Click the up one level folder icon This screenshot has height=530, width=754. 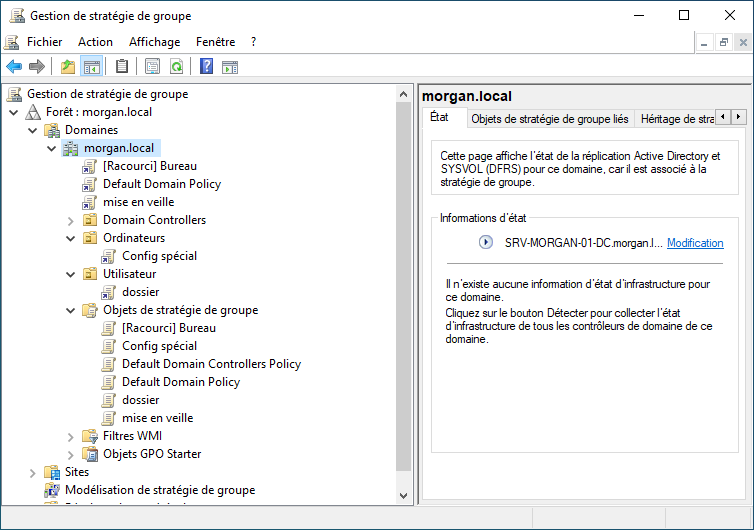click(68, 67)
